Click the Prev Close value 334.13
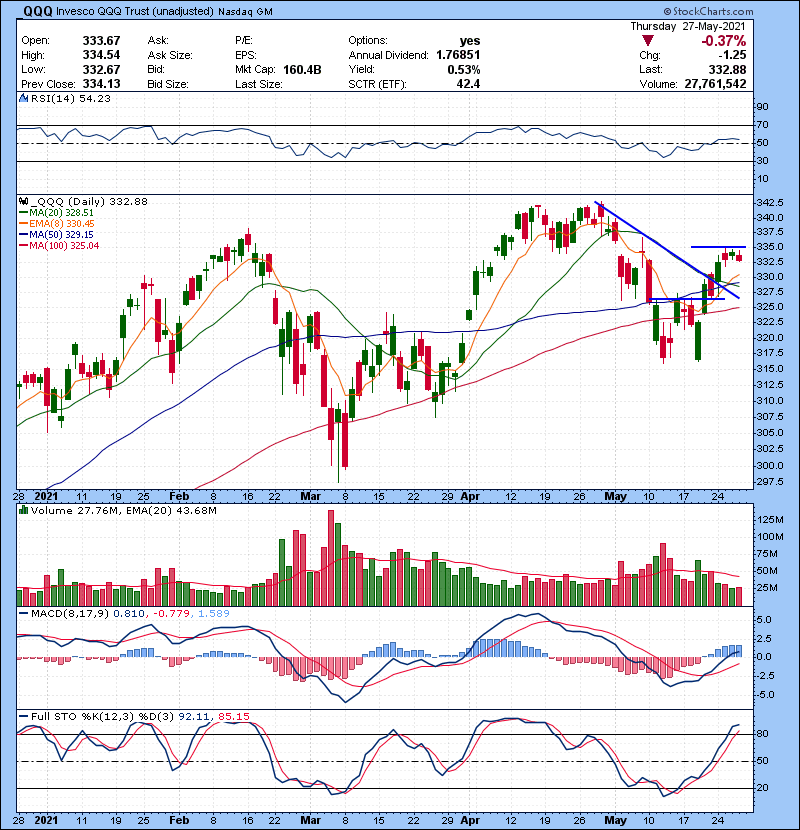 coord(101,84)
